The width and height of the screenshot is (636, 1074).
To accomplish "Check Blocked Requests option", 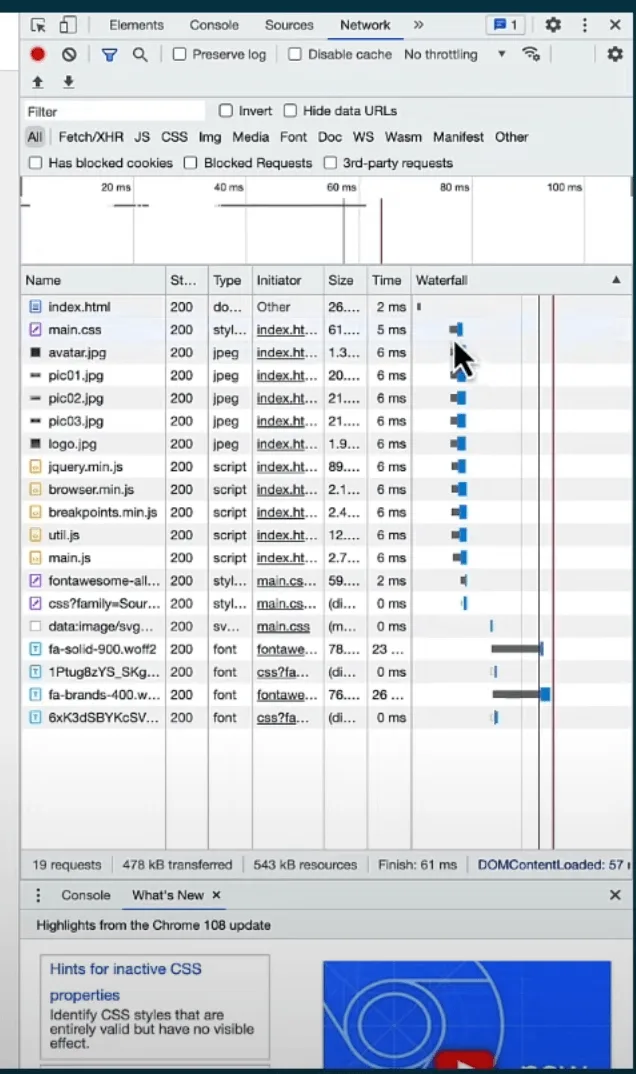I will coord(191,163).
